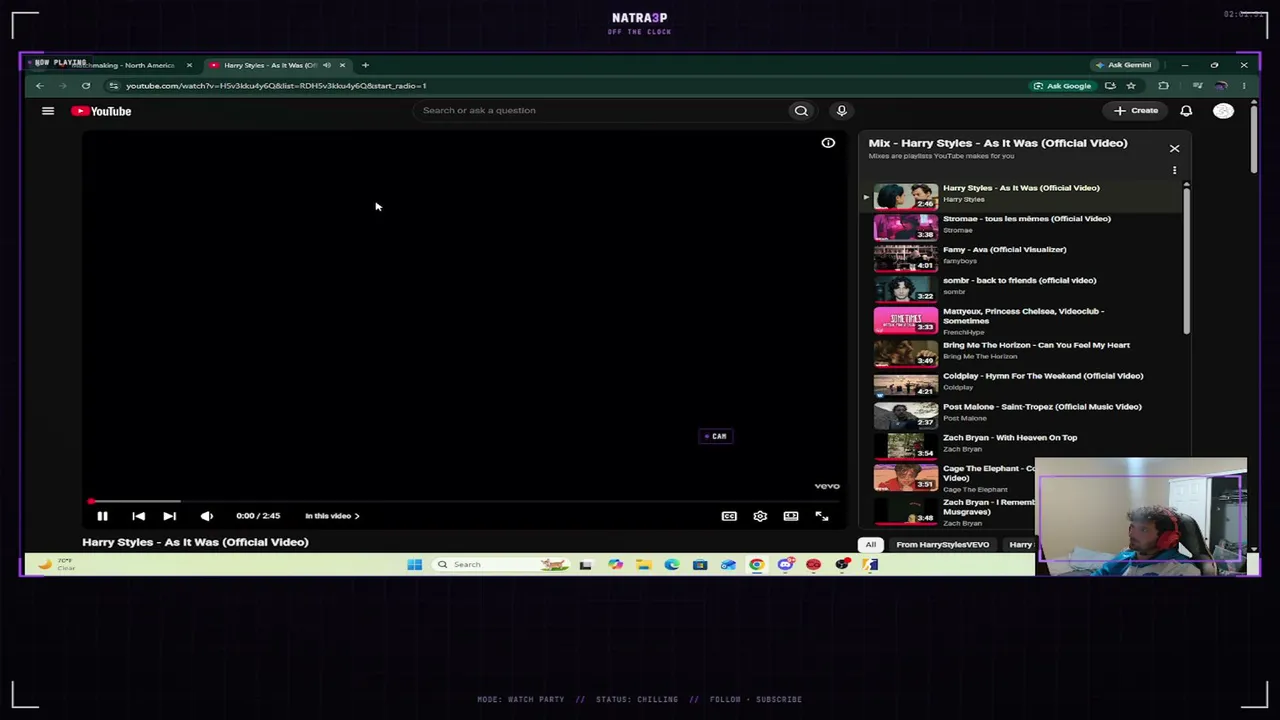
Task: Open the pink 'Sometimes' video thumbnail
Action: 906,320
